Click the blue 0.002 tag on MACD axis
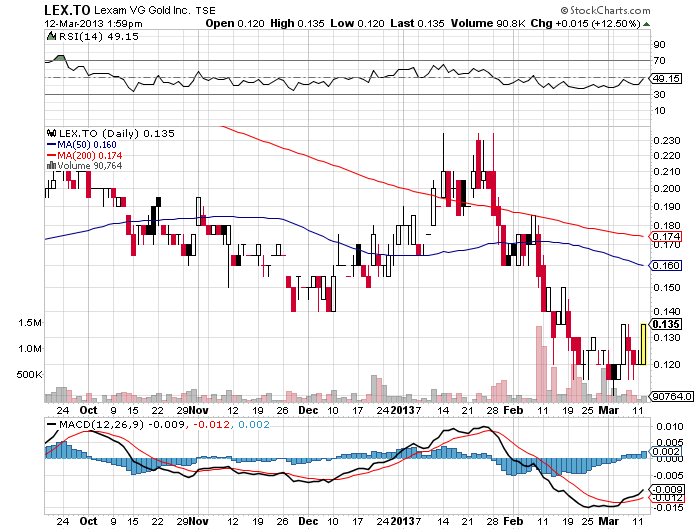This screenshot has width=700, height=530. [x=666, y=451]
